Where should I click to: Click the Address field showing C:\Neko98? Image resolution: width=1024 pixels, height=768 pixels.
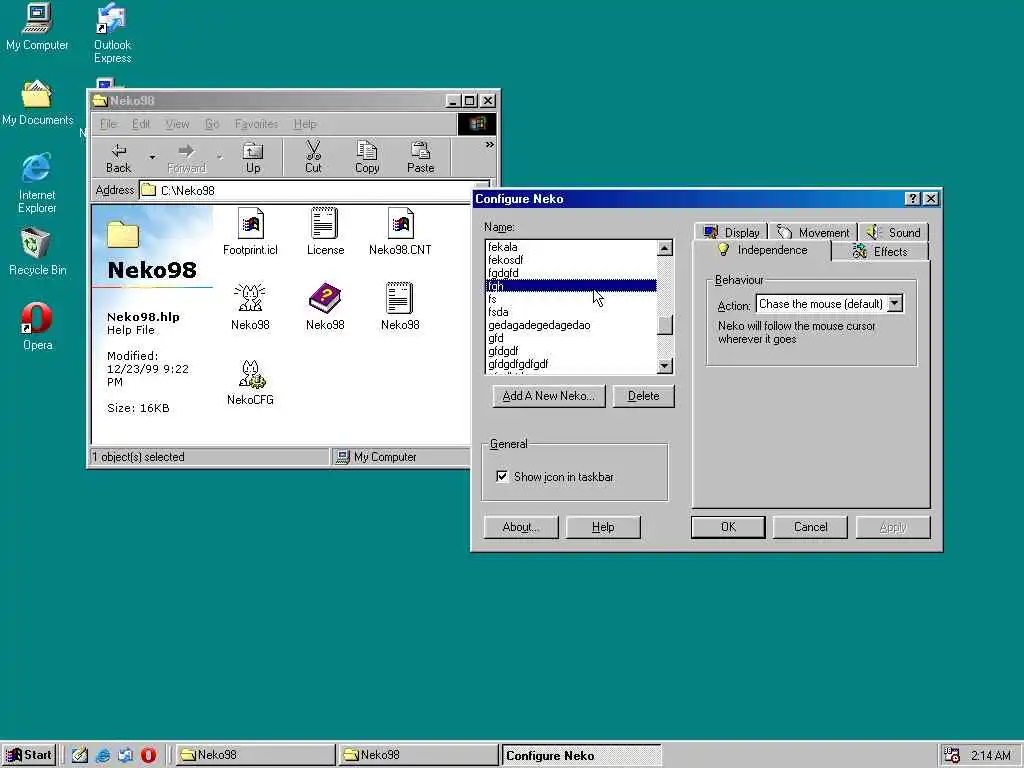(315, 191)
